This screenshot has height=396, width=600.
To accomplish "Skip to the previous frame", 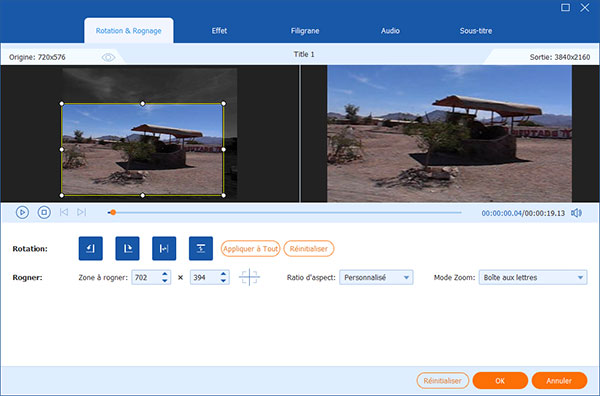I will click(x=64, y=212).
